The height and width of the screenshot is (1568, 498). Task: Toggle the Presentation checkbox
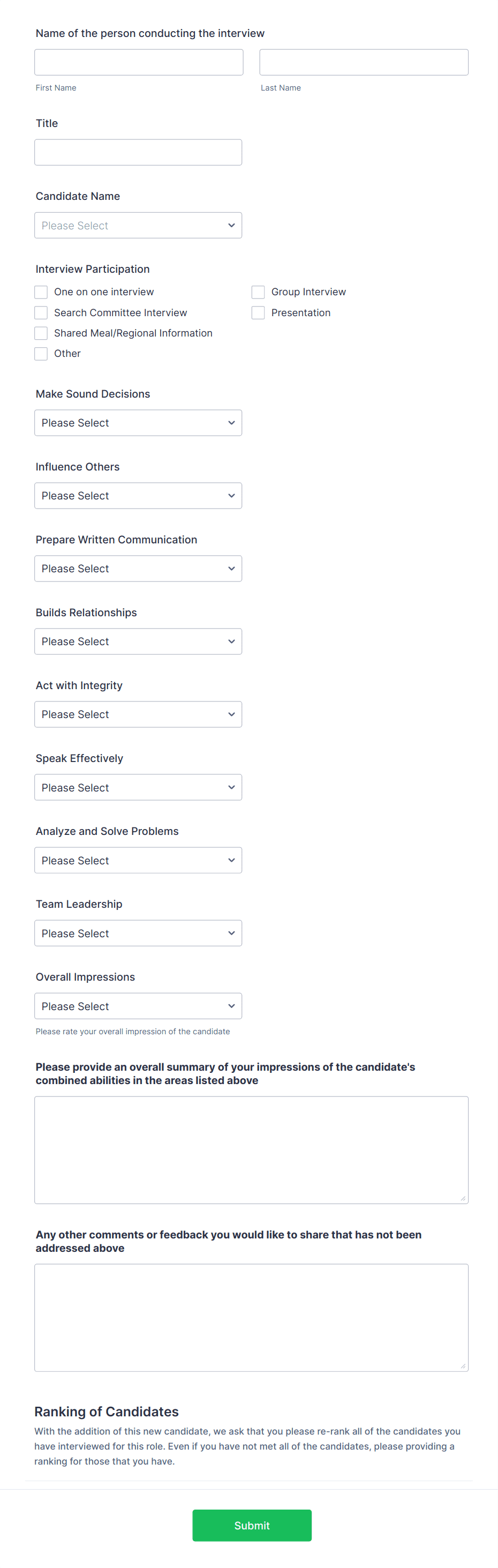point(258,312)
